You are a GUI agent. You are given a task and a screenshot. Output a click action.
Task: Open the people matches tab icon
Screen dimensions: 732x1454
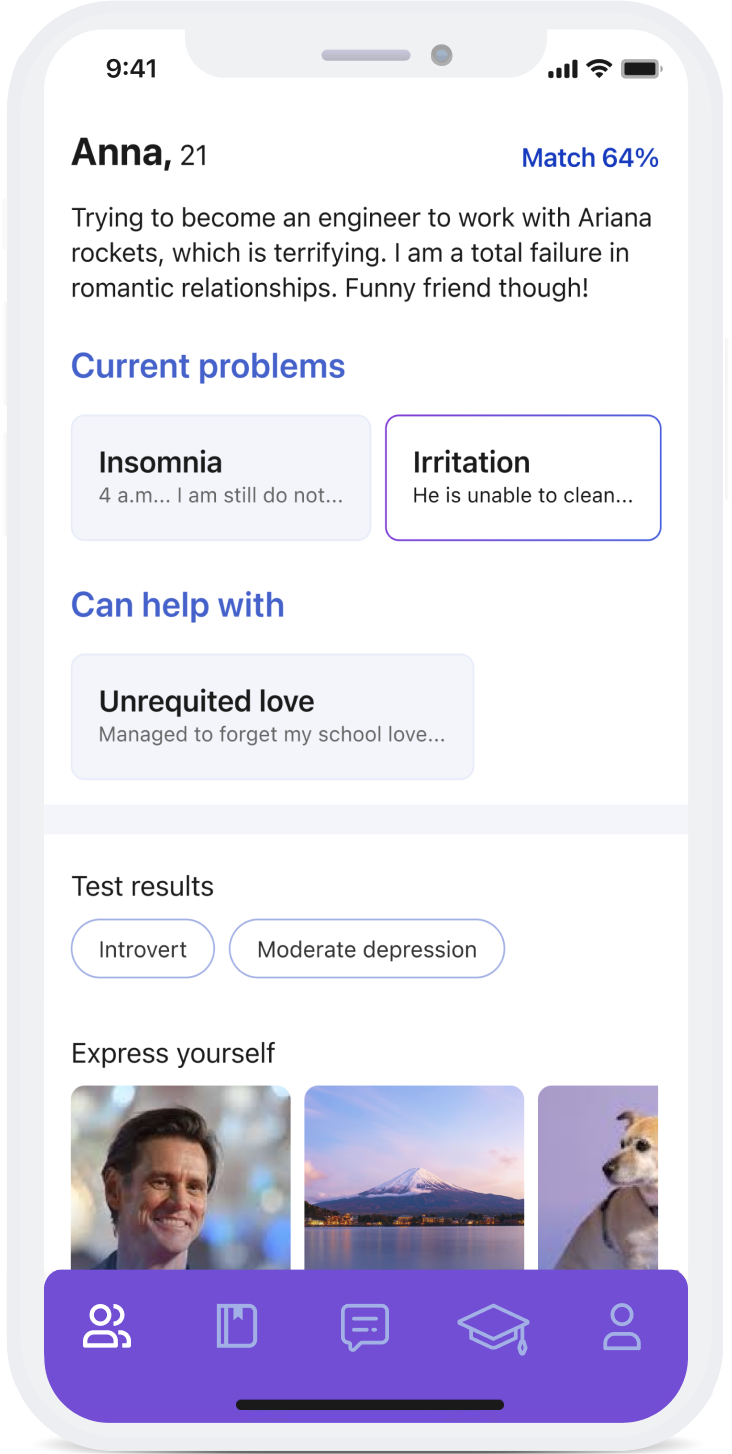point(107,1327)
